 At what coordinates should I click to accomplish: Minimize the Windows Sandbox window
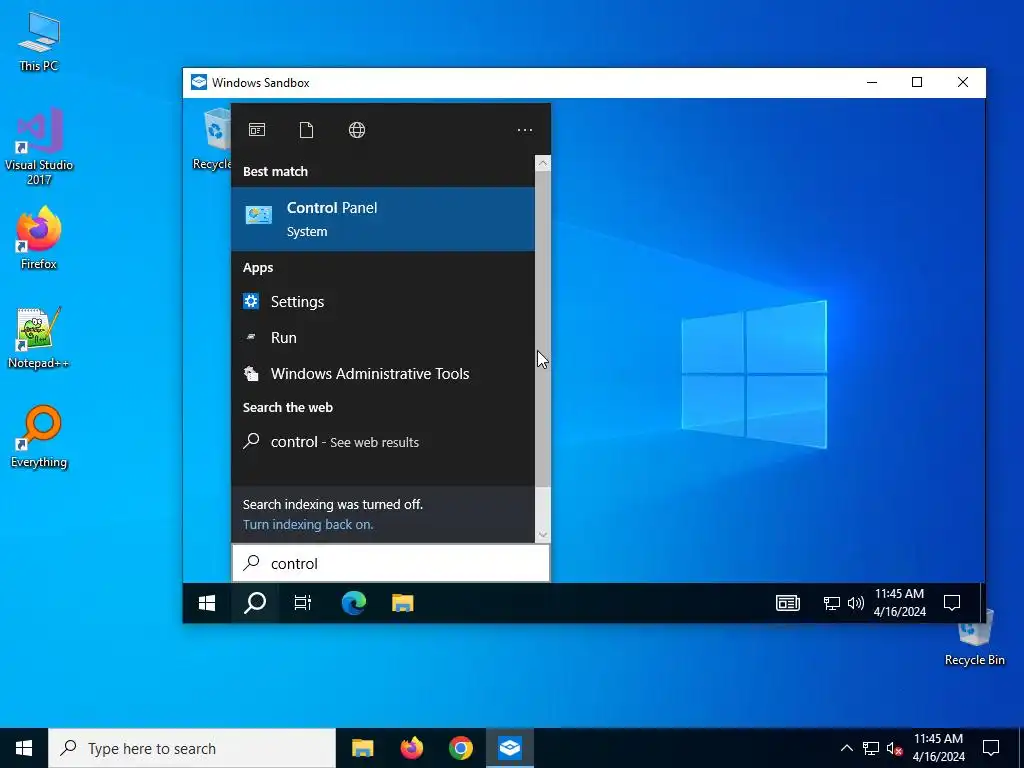point(872,82)
